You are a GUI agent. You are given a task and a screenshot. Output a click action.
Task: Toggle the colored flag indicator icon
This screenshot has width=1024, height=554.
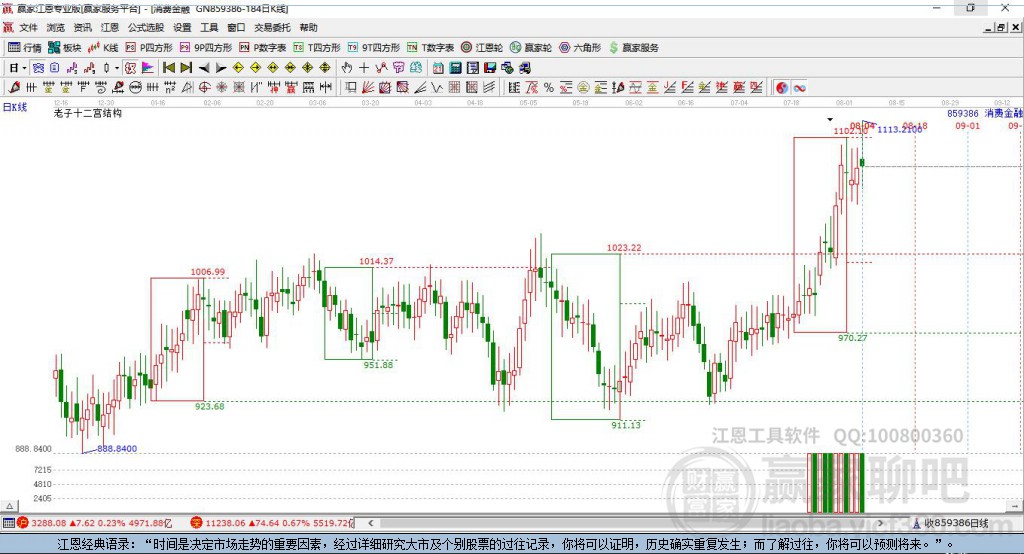pos(148,68)
